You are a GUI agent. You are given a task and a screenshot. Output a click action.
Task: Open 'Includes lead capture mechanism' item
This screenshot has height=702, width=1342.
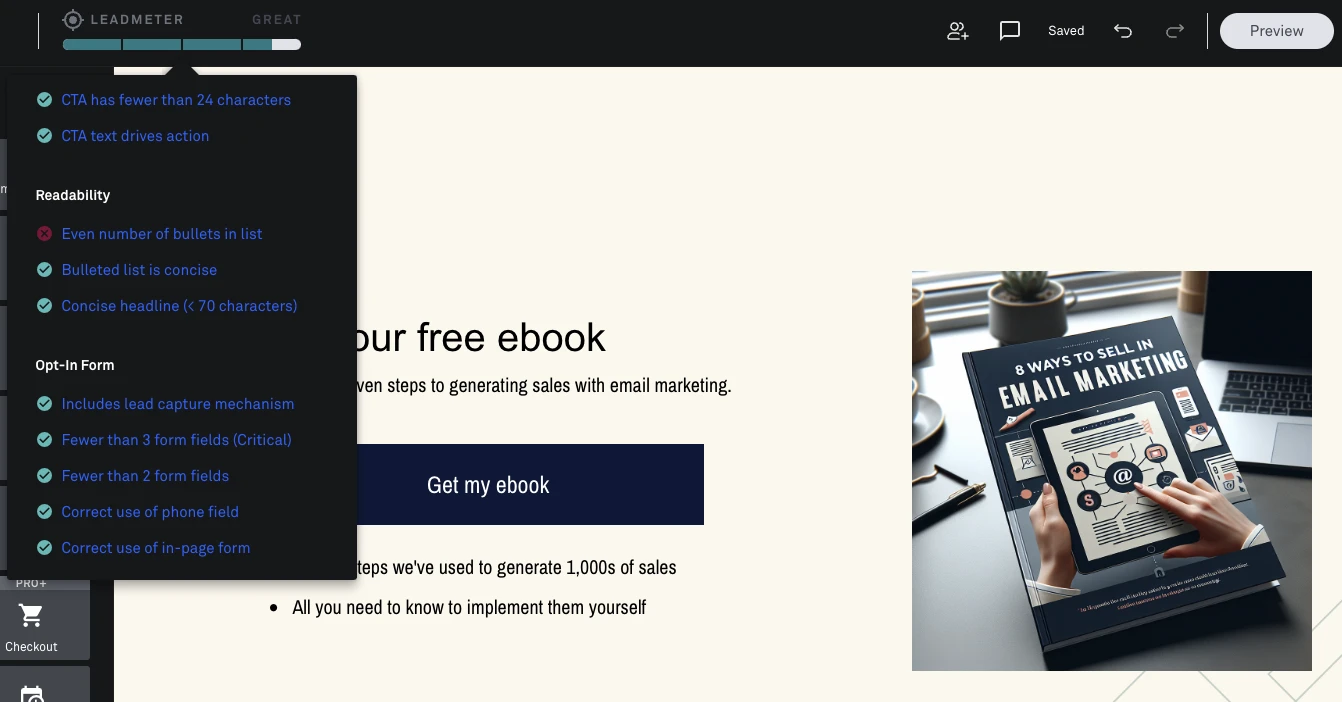178,404
